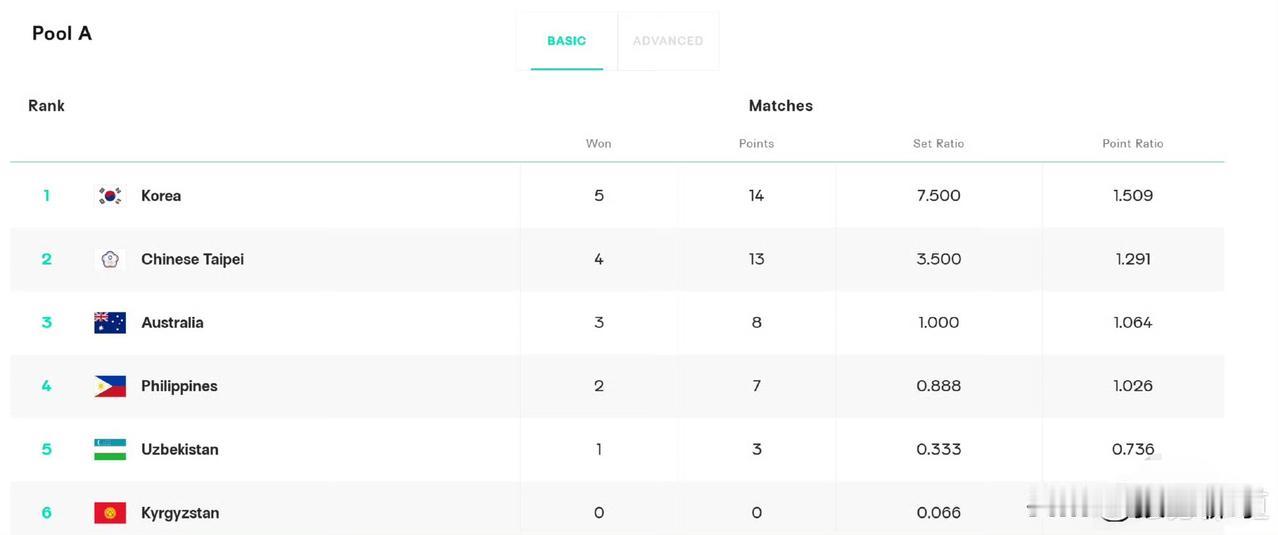
Task: Select the Kyrgyzstan team name
Action: [x=180, y=513]
